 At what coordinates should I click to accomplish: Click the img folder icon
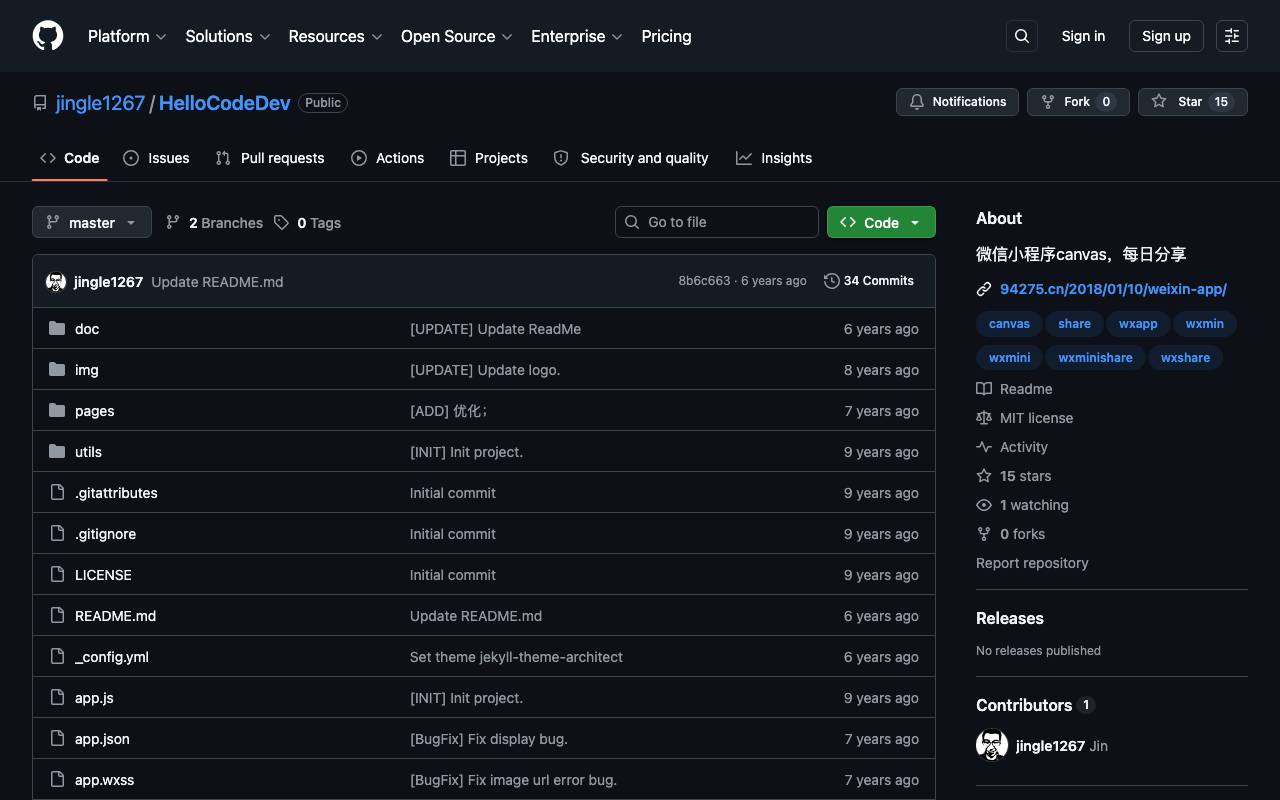tap(57, 370)
